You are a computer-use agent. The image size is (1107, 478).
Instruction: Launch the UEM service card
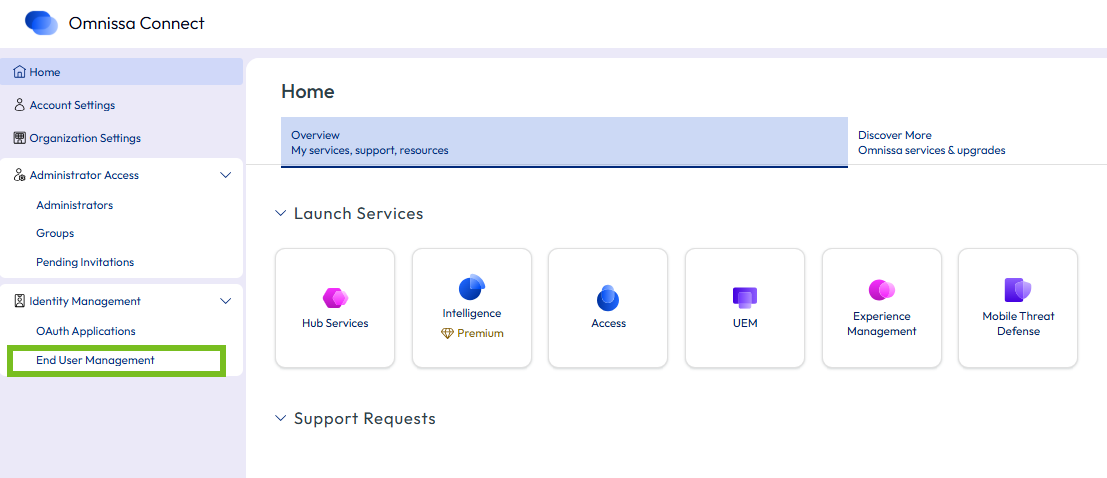745,308
